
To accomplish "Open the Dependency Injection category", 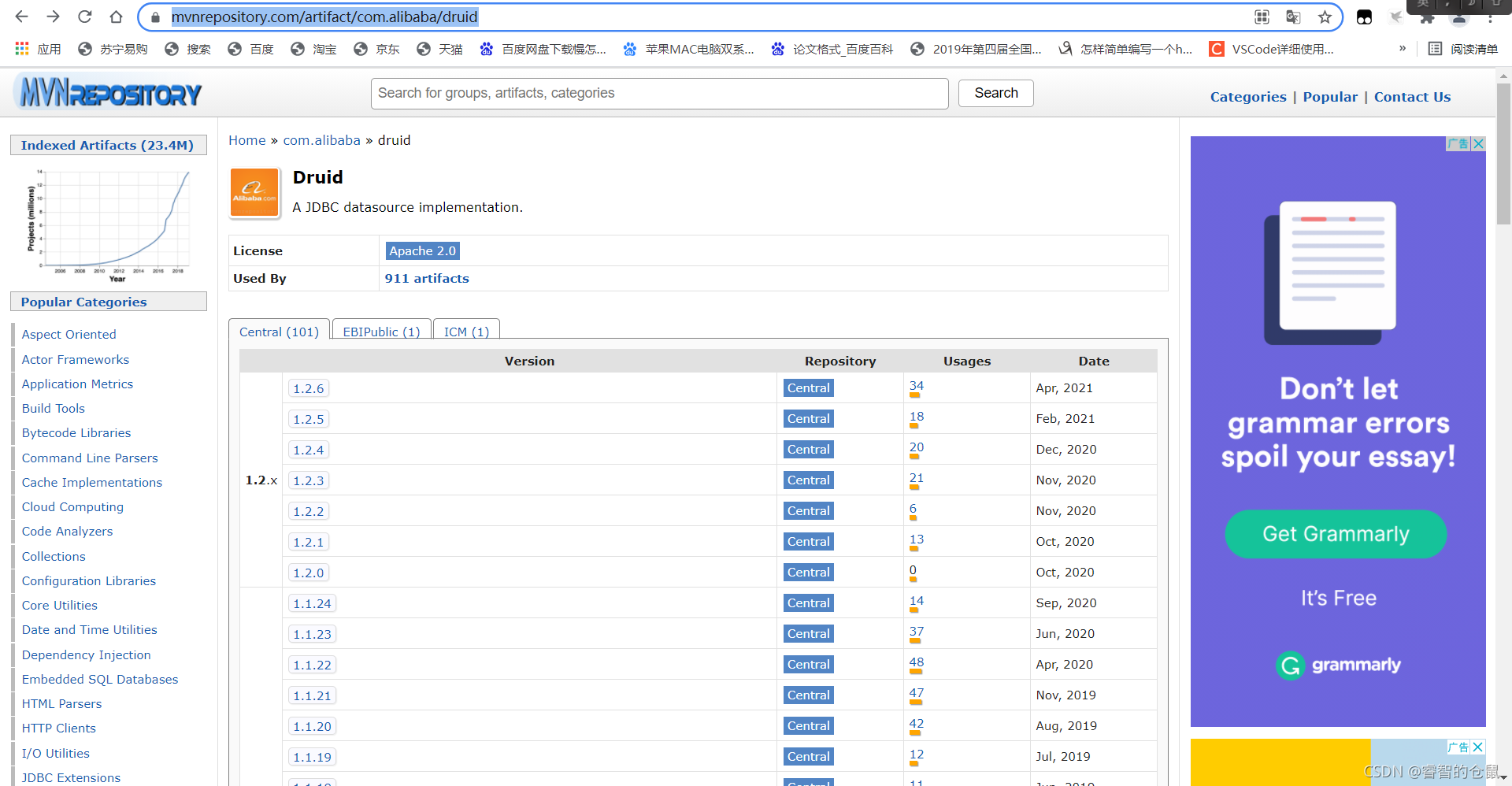I will click(x=86, y=654).
